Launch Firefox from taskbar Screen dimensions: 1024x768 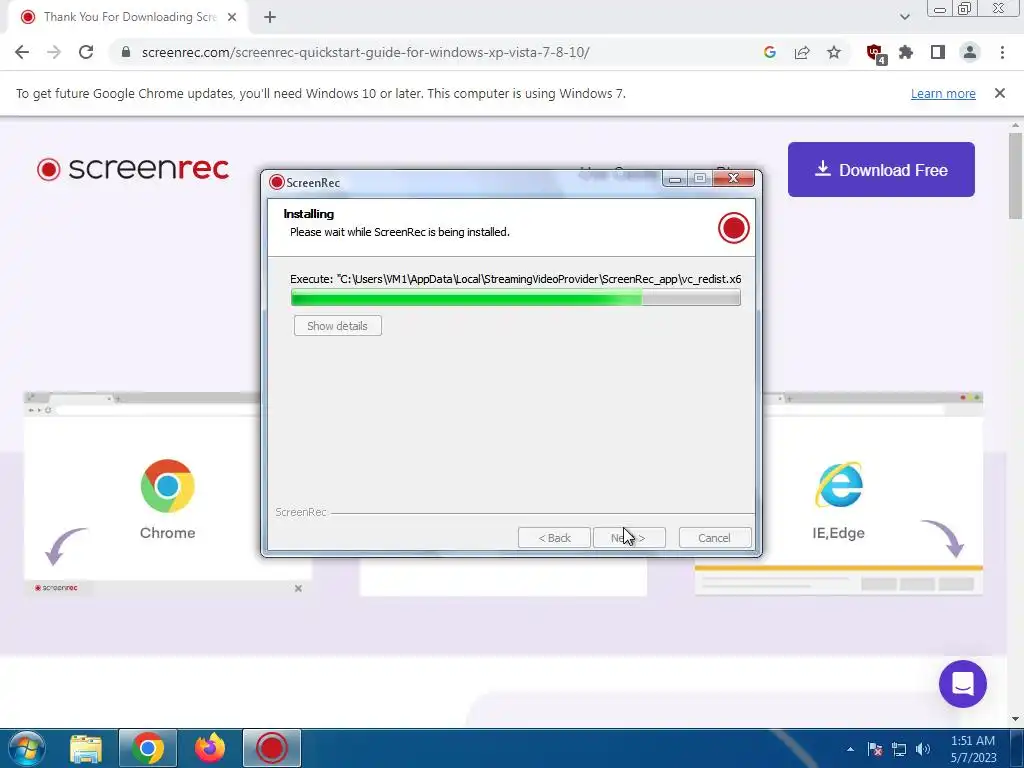click(x=210, y=748)
